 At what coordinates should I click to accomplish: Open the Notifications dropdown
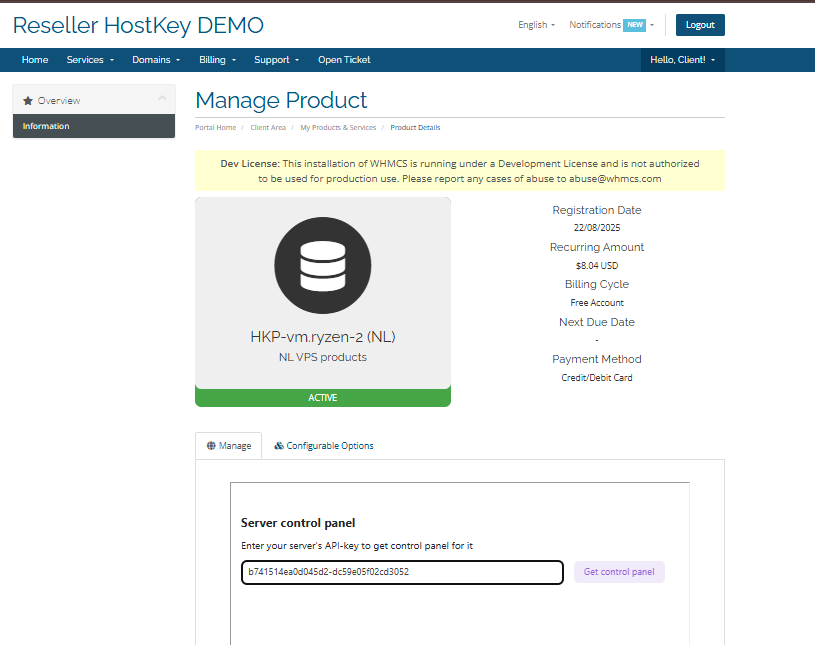click(611, 25)
